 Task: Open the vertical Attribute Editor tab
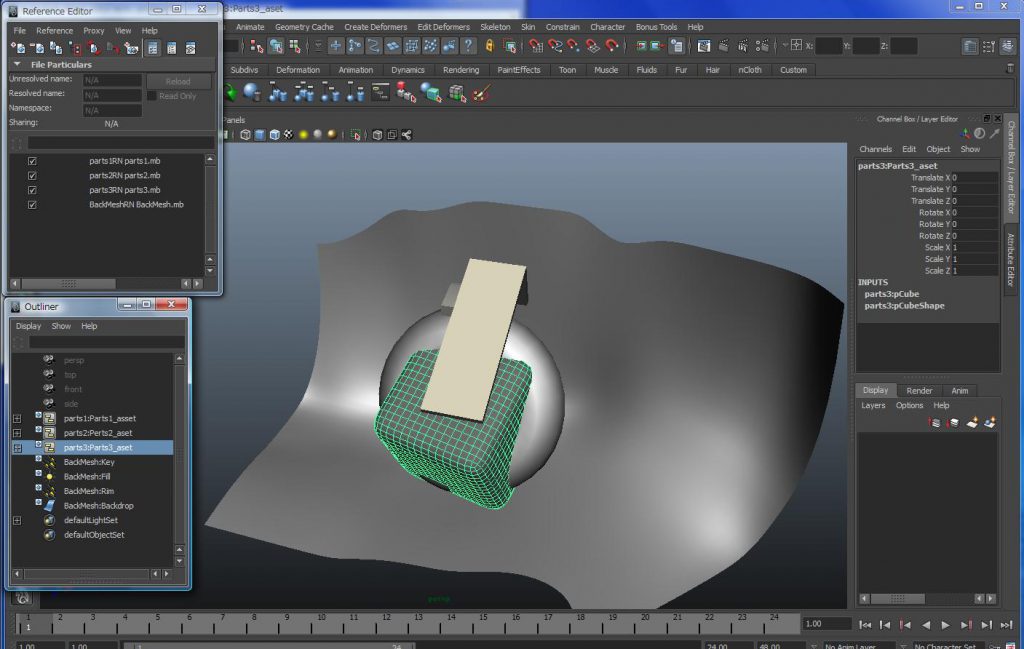coord(1011,260)
